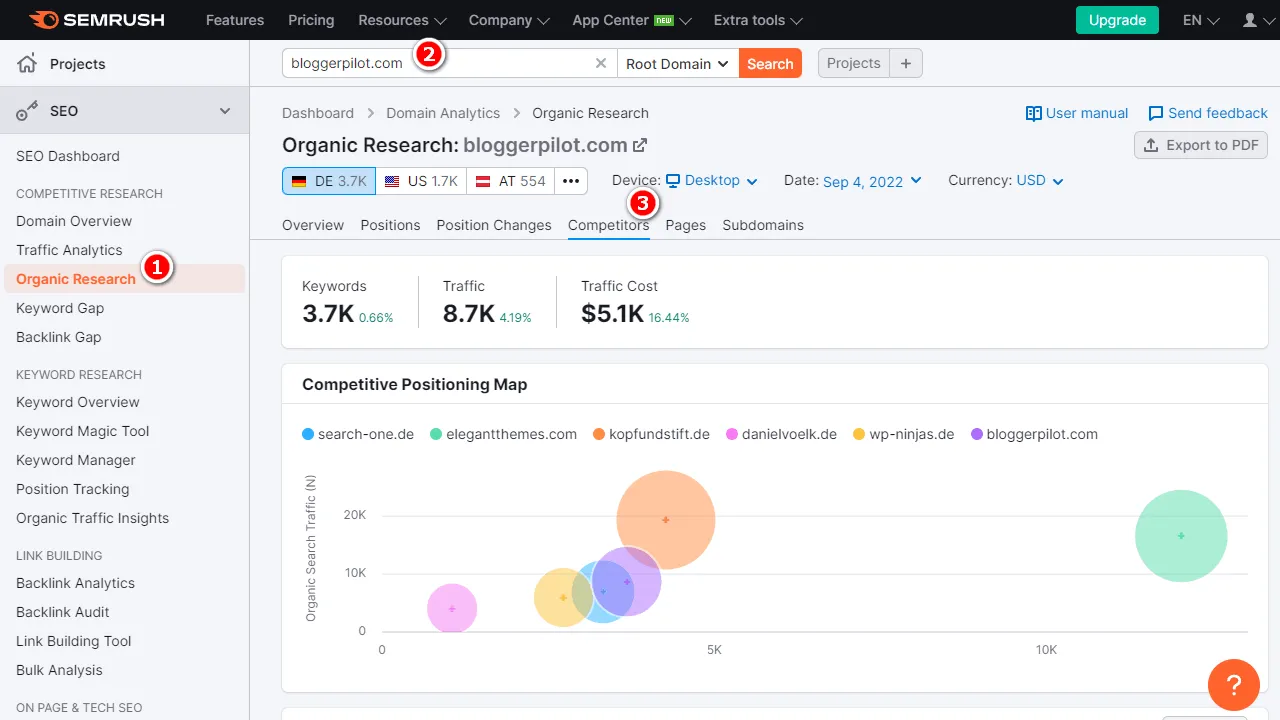
Task: Switch to the Positions tab
Action: tap(390, 225)
